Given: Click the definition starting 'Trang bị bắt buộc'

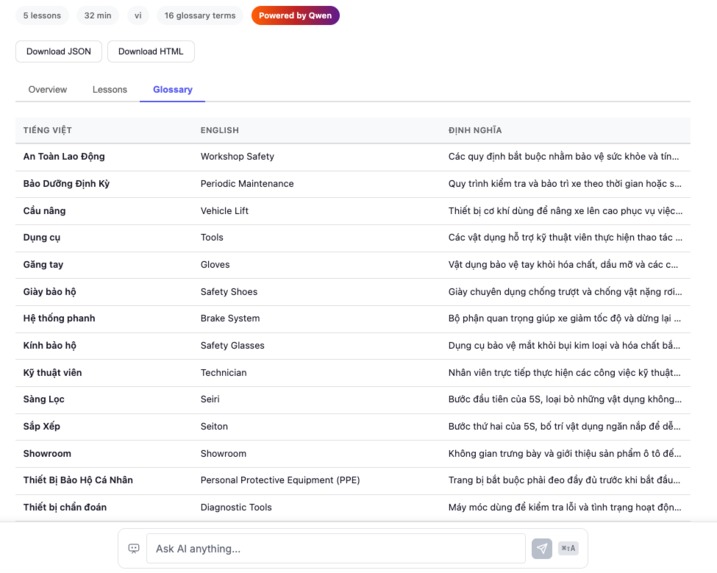Looking at the screenshot, I should [564, 480].
